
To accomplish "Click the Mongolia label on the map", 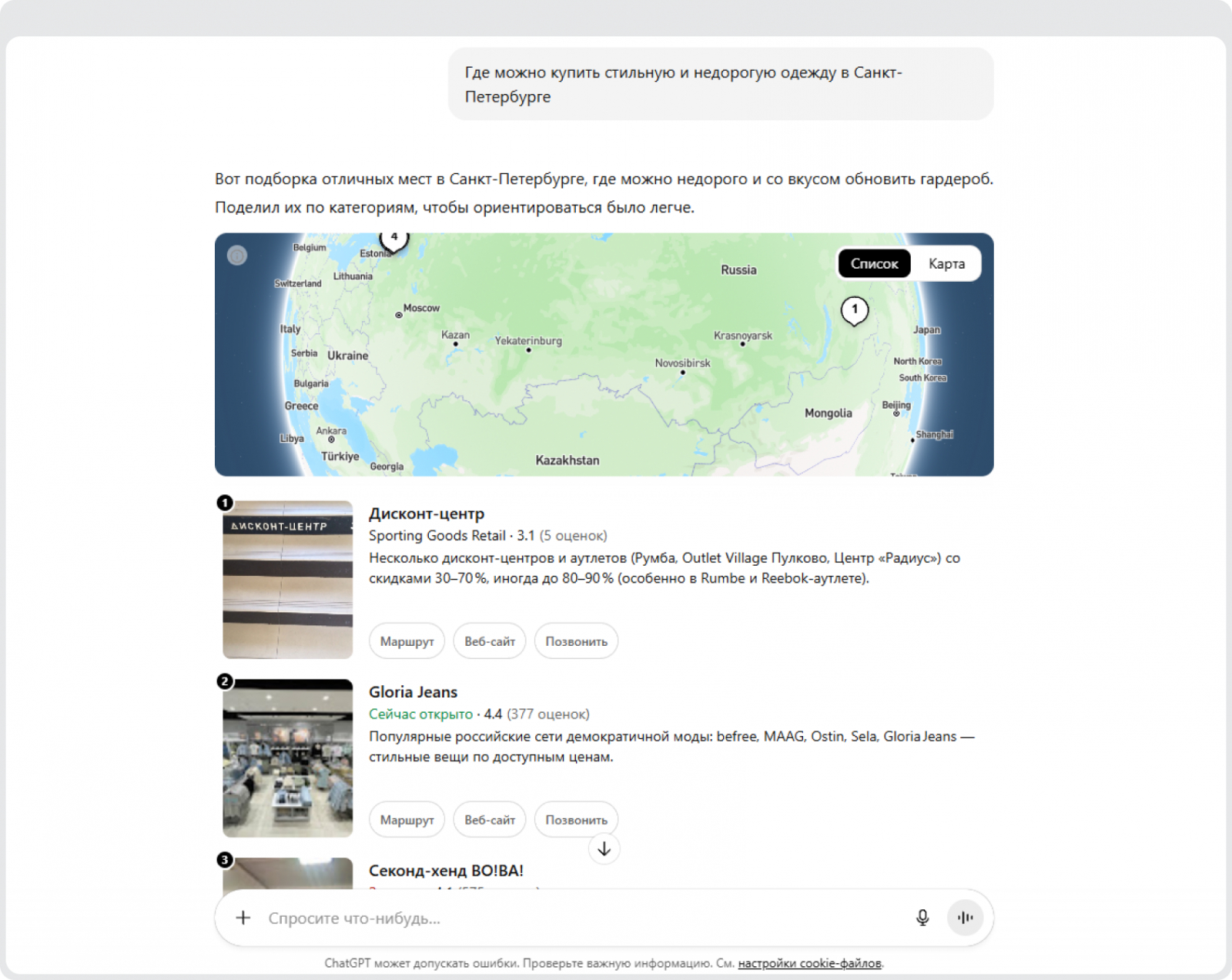I will pyautogui.click(x=829, y=413).
